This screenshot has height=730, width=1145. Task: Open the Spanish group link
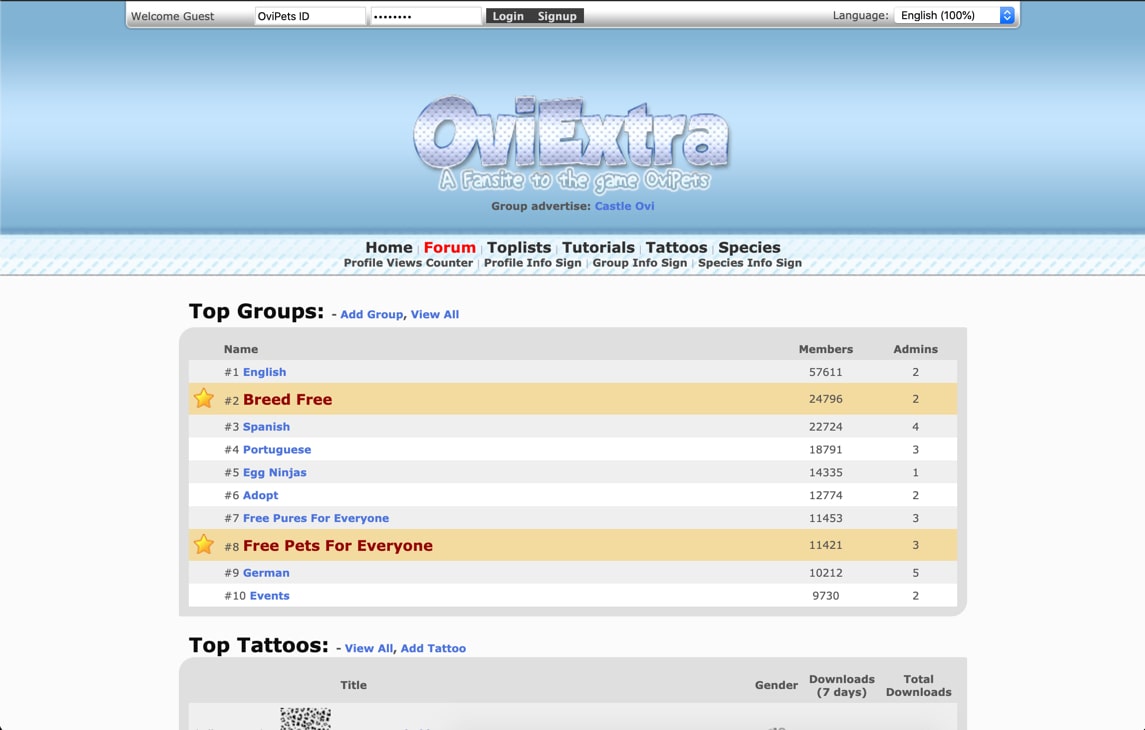(266, 426)
